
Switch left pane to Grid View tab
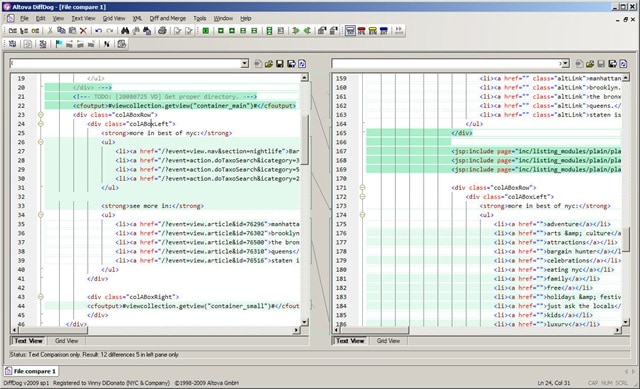click(67, 341)
